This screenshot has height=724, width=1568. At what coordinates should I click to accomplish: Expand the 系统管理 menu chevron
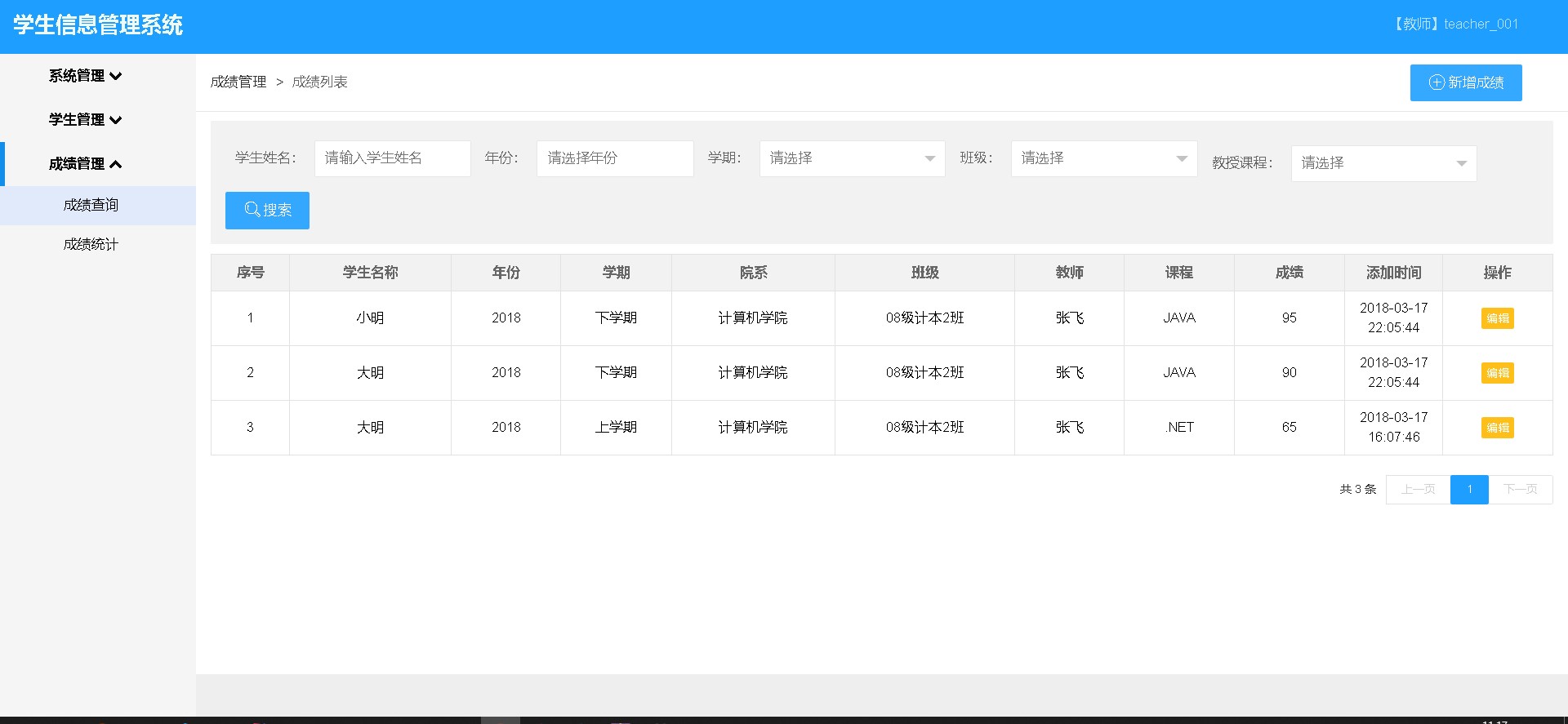(x=116, y=76)
